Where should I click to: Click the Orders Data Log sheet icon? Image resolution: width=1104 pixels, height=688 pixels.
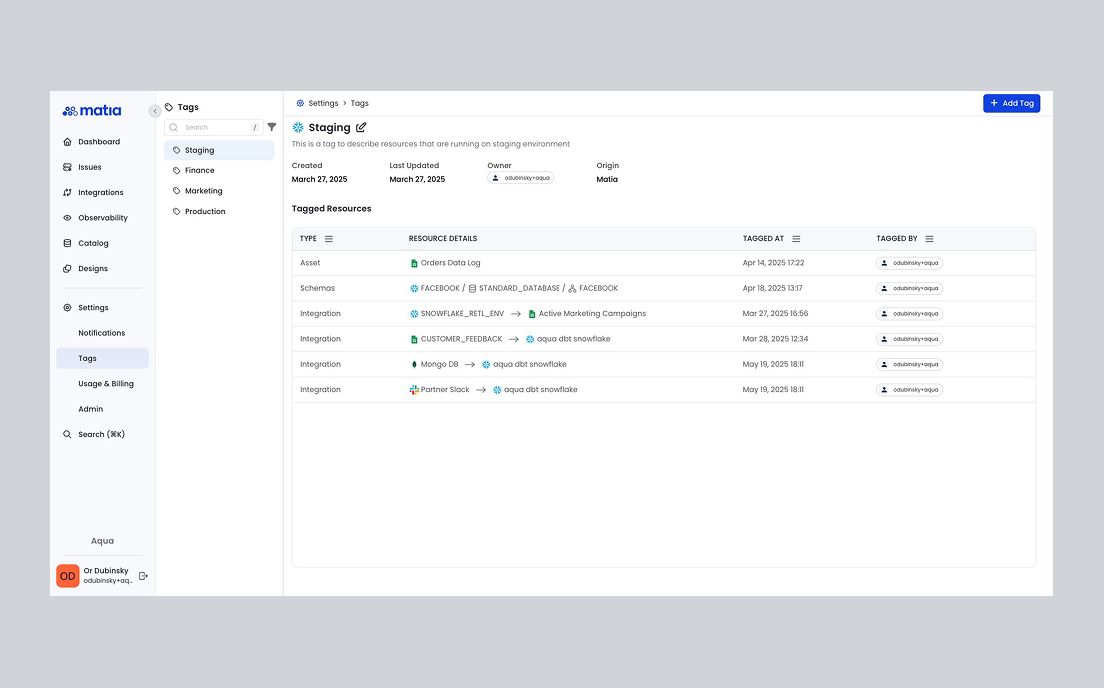coord(414,263)
